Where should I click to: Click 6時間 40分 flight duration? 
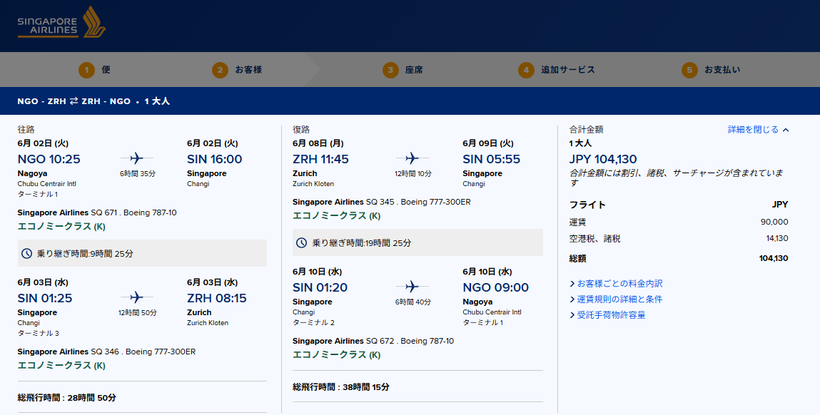(413, 302)
